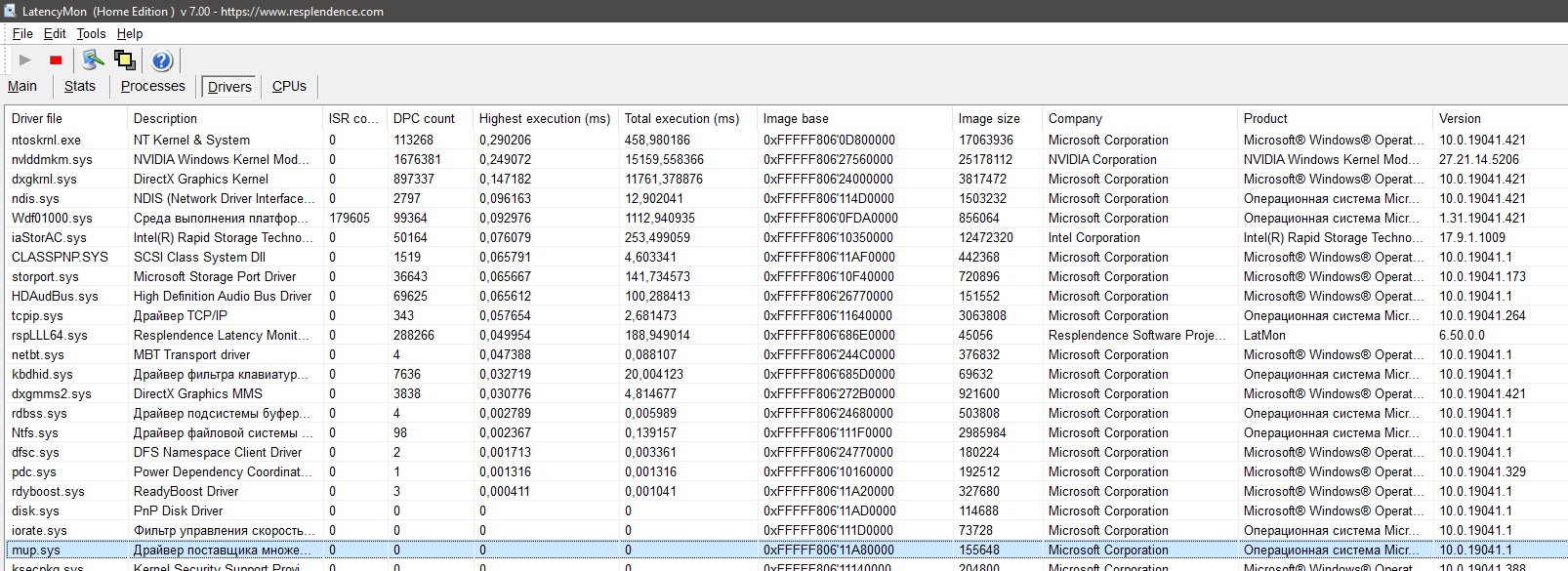This screenshot has width=1568, height=571.
Task: Click the overlapping windows toolbar icon
Action: tap(125, 61)
